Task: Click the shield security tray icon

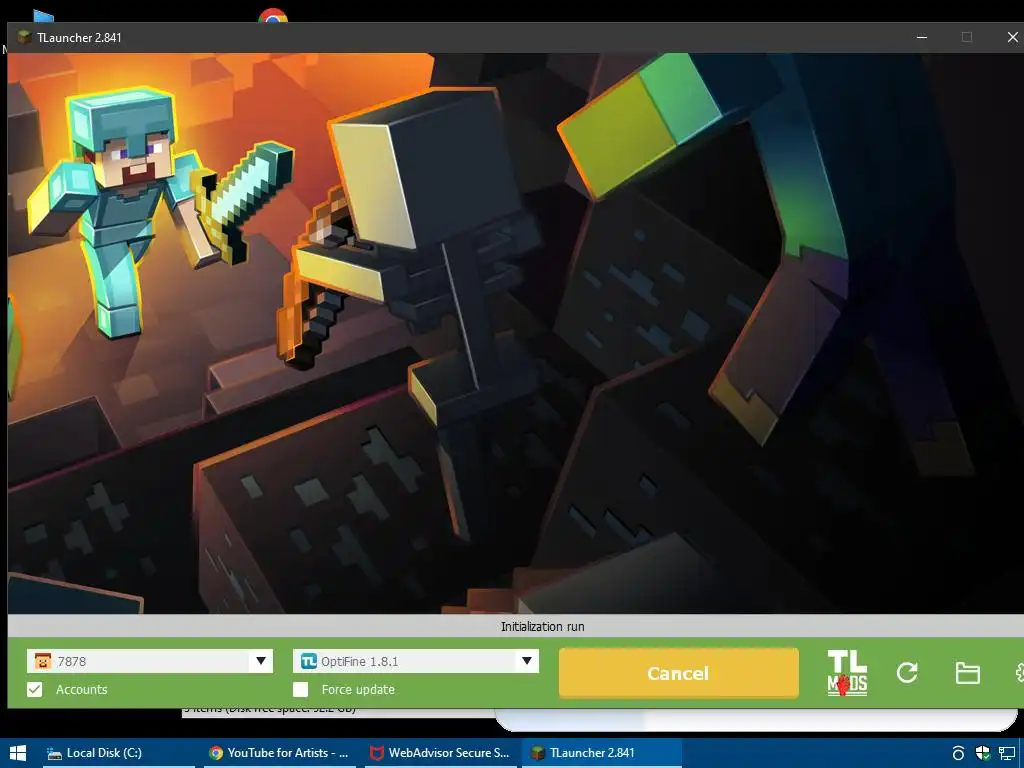Action: click(982, 753)
